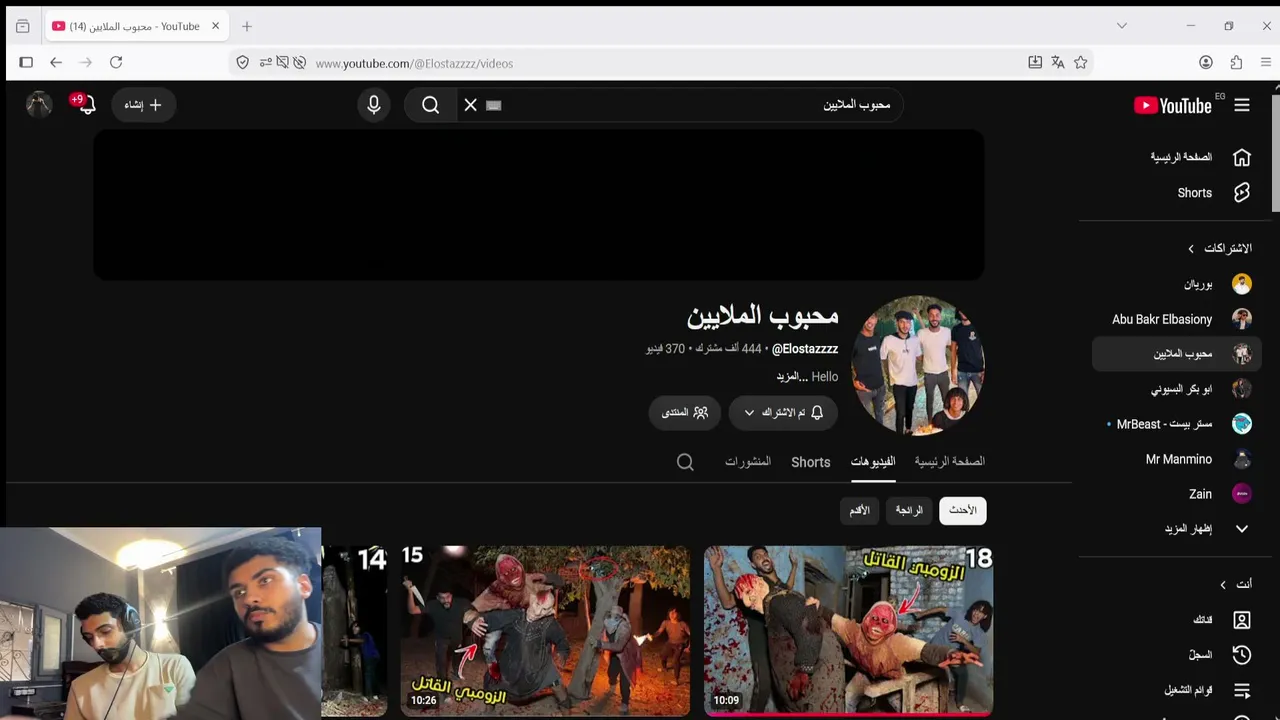Viewport: 1280px width, 720px height.
Task: Open the Subscribed (تم الاشتراك) dropdown
Action: pos(783,412)
